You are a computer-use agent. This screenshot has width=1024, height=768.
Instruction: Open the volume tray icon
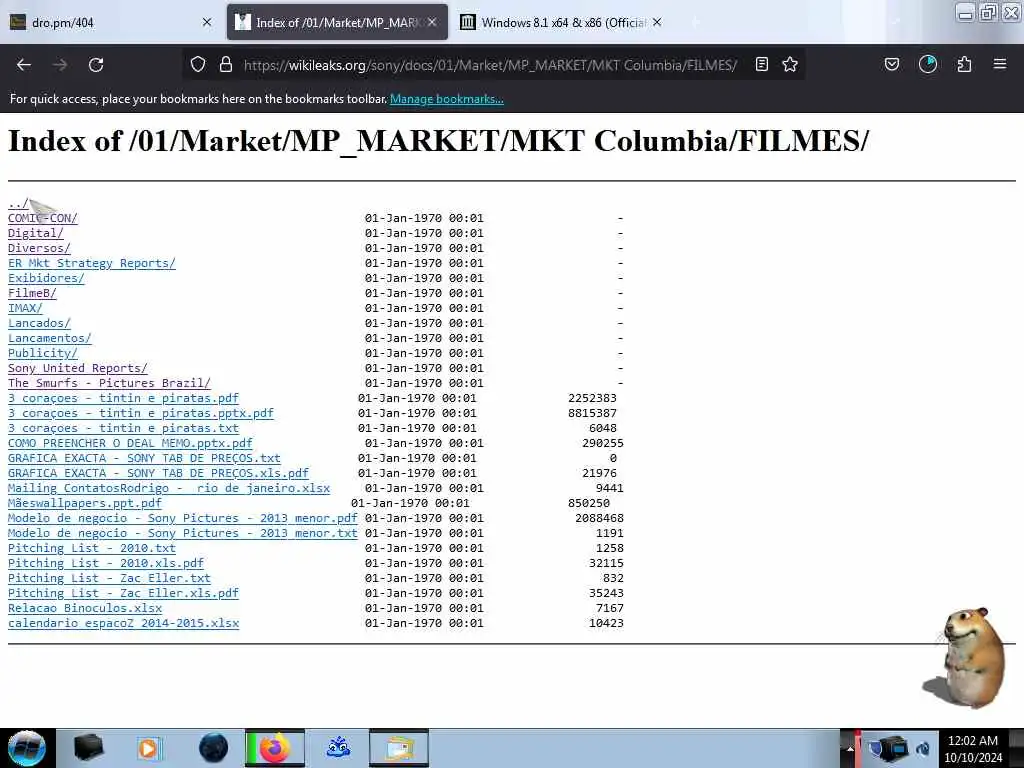point(923,749)
